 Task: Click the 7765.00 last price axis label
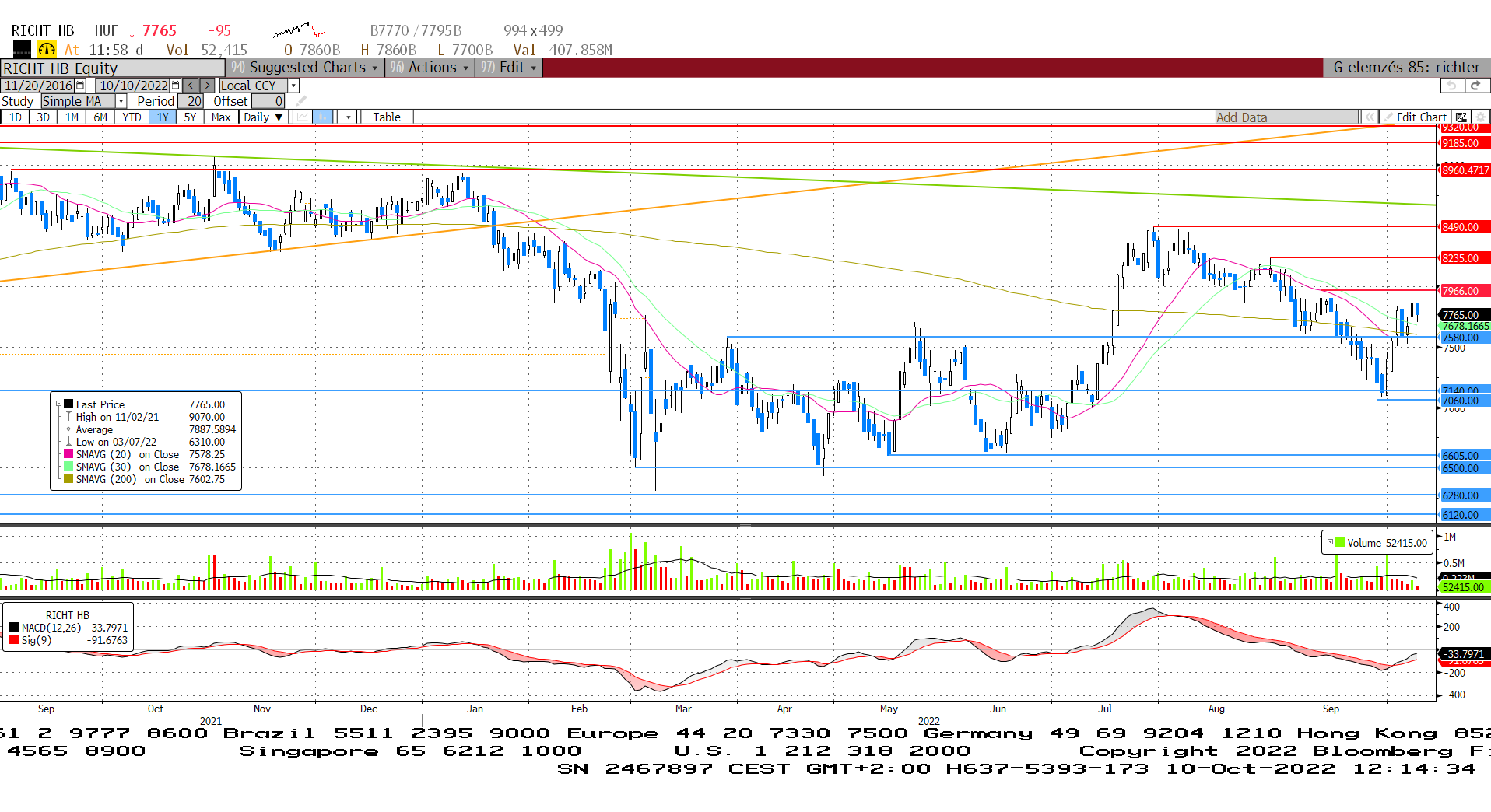(1464, 315)
